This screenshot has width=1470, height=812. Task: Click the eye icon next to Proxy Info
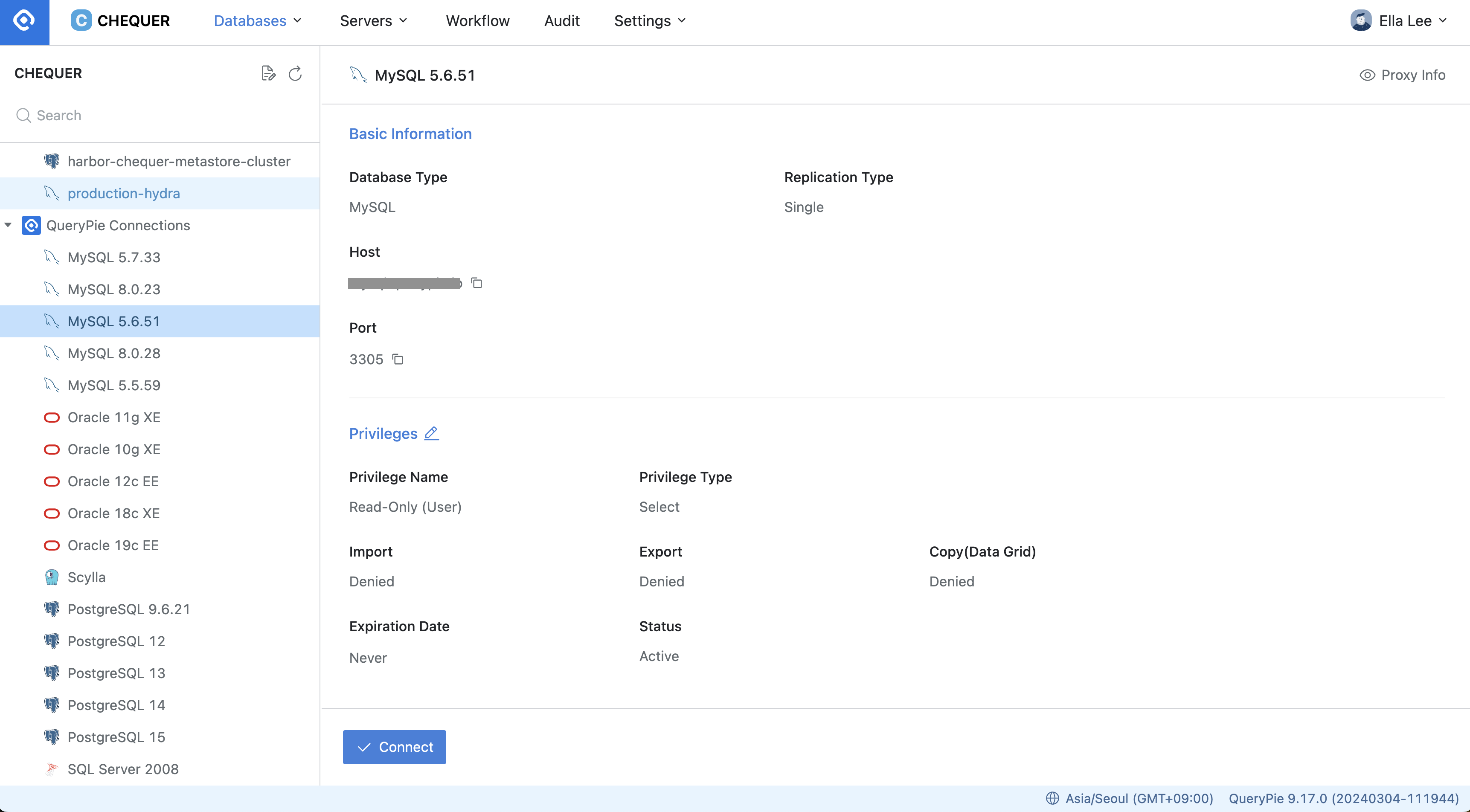pos(1367,75)
